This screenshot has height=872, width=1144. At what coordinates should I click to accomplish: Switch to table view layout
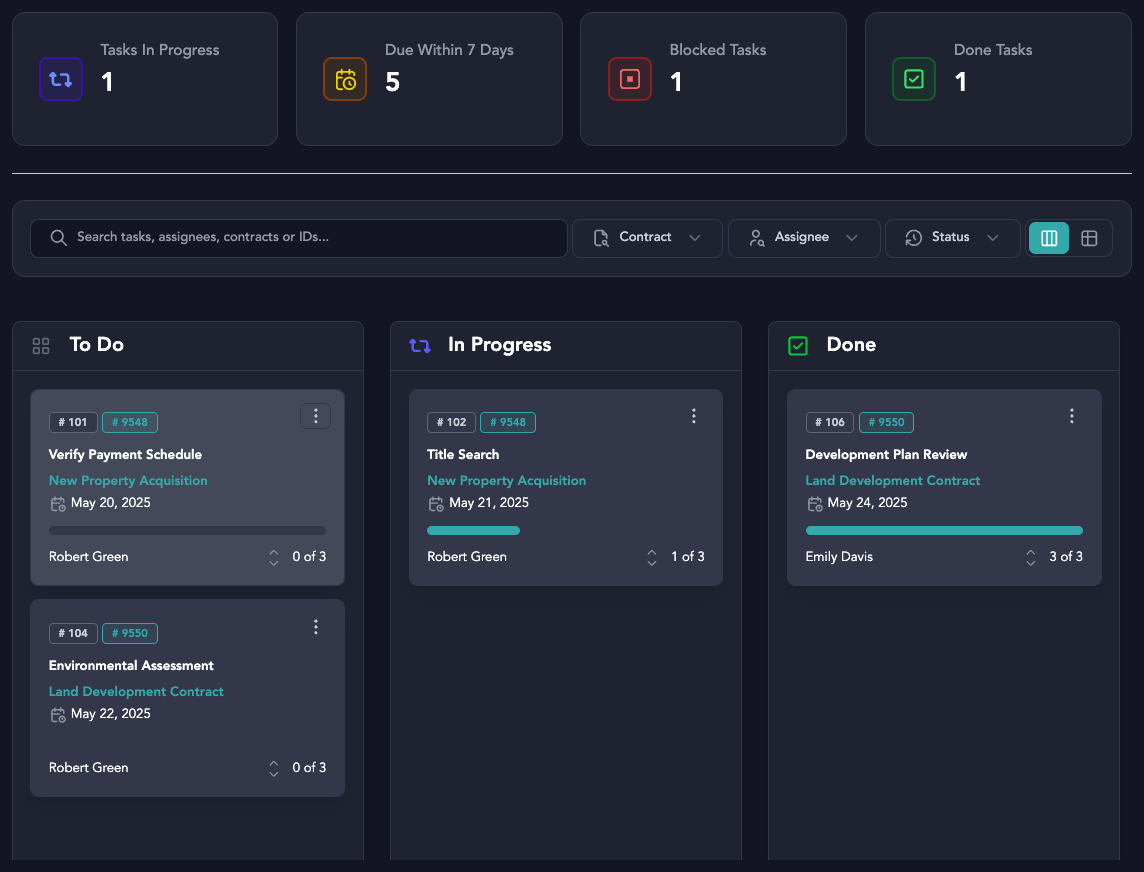[x=1089, y=238]
